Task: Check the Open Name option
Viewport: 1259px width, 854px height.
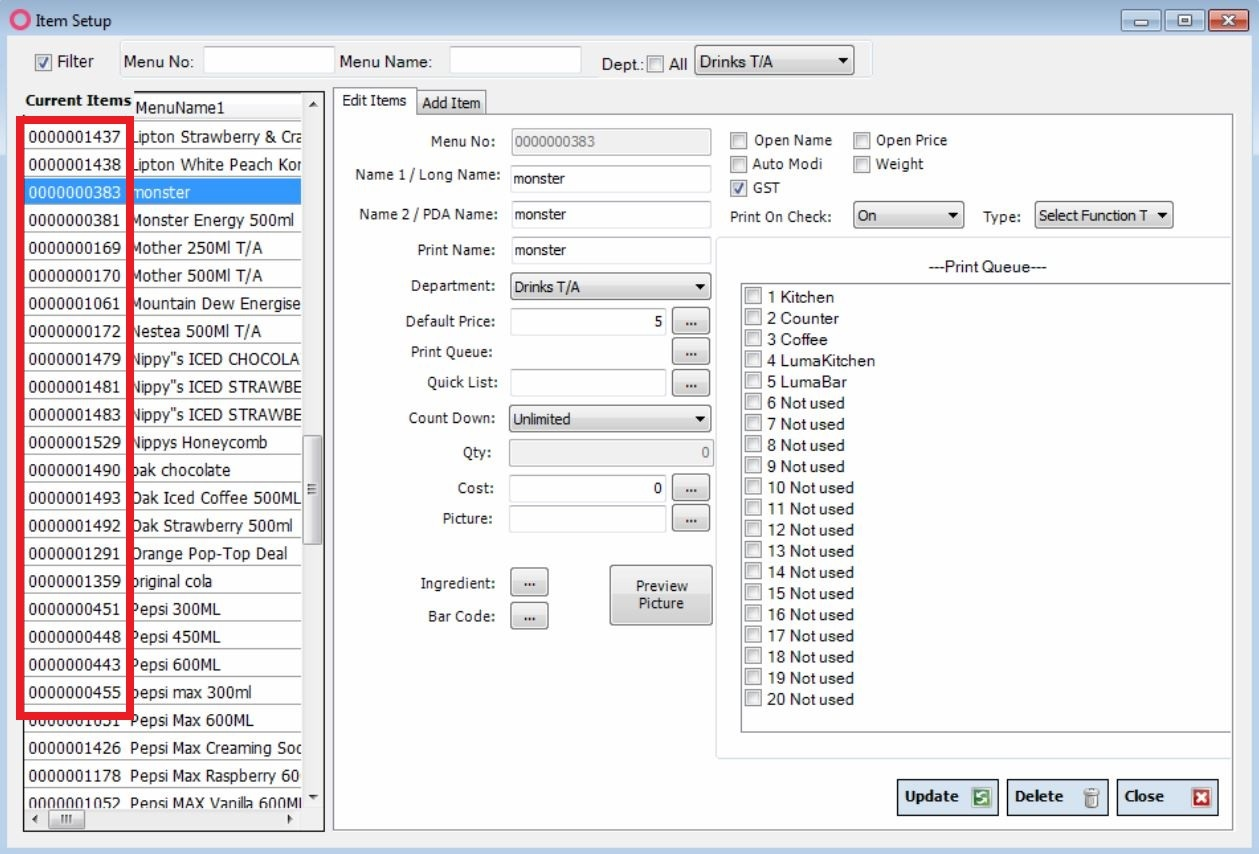Action: [x=738, y=141]
